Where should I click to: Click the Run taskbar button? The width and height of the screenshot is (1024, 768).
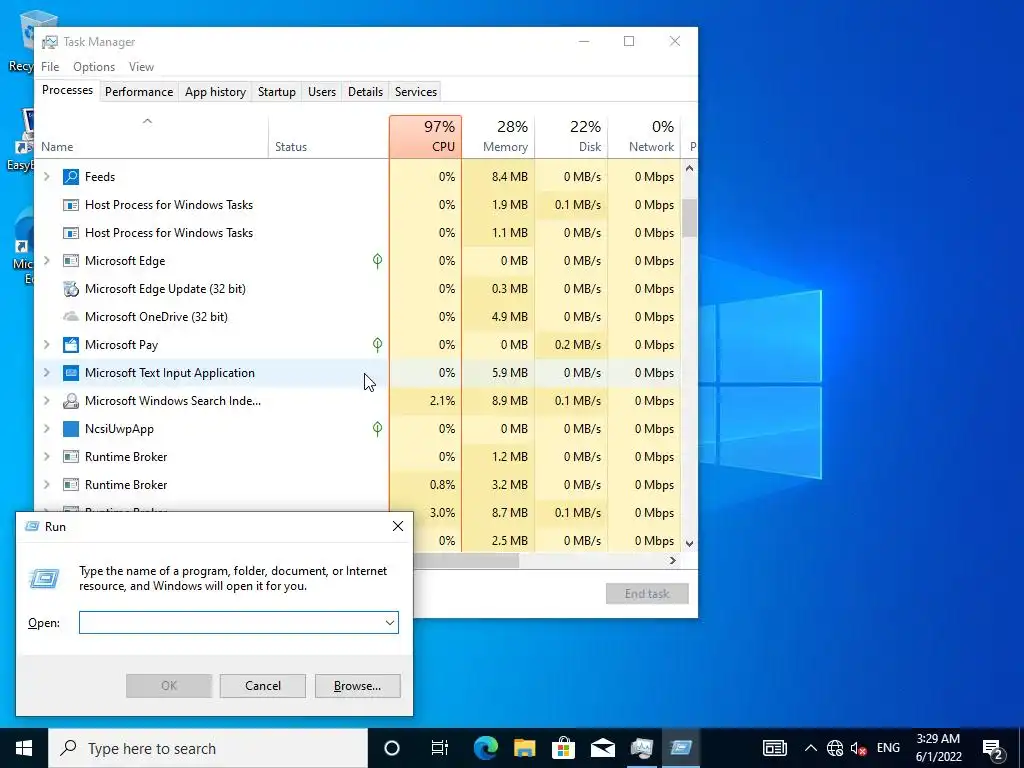(x=681, y=748)
